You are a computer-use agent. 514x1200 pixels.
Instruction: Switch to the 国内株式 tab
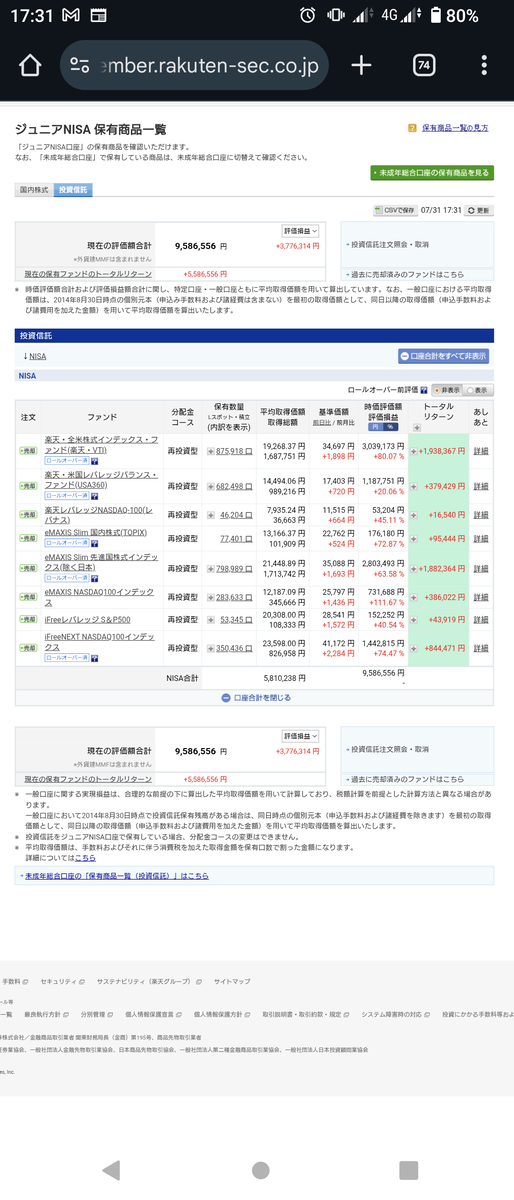click(35, 189)
